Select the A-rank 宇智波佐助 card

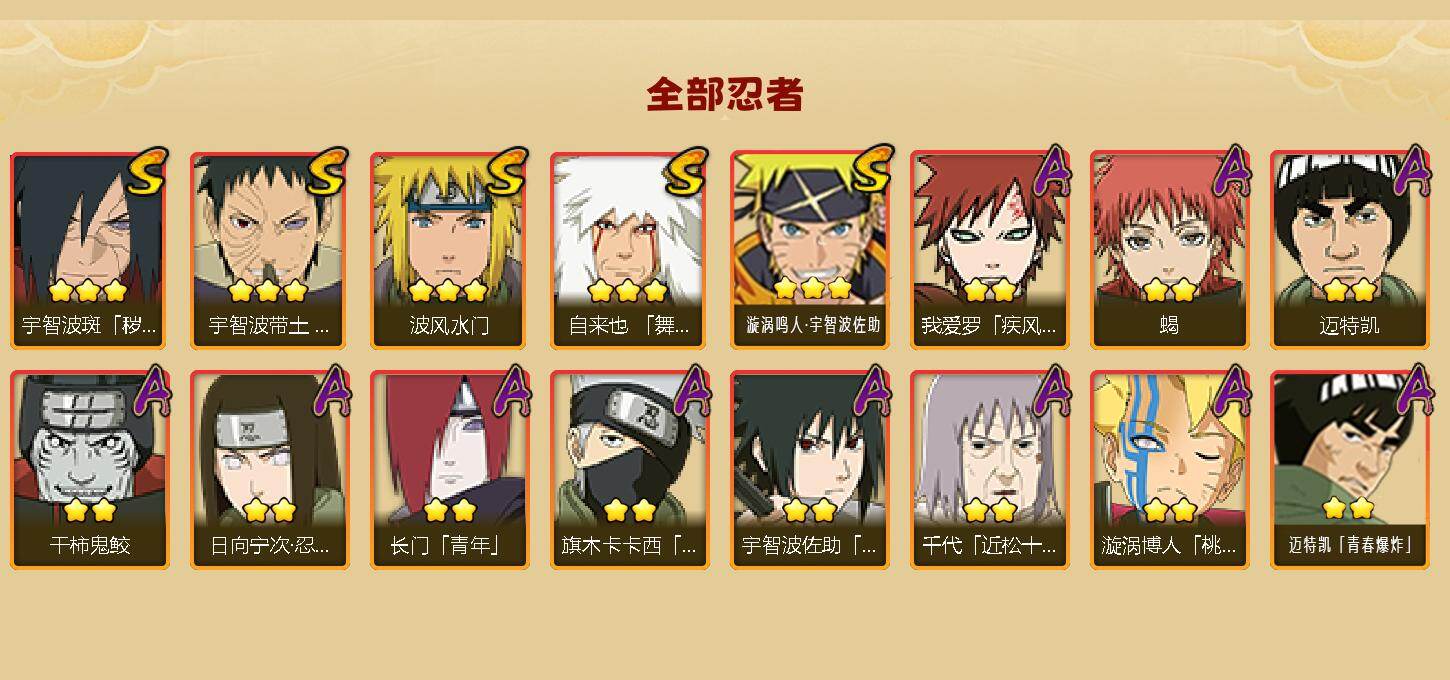click(x=810, y=470)
